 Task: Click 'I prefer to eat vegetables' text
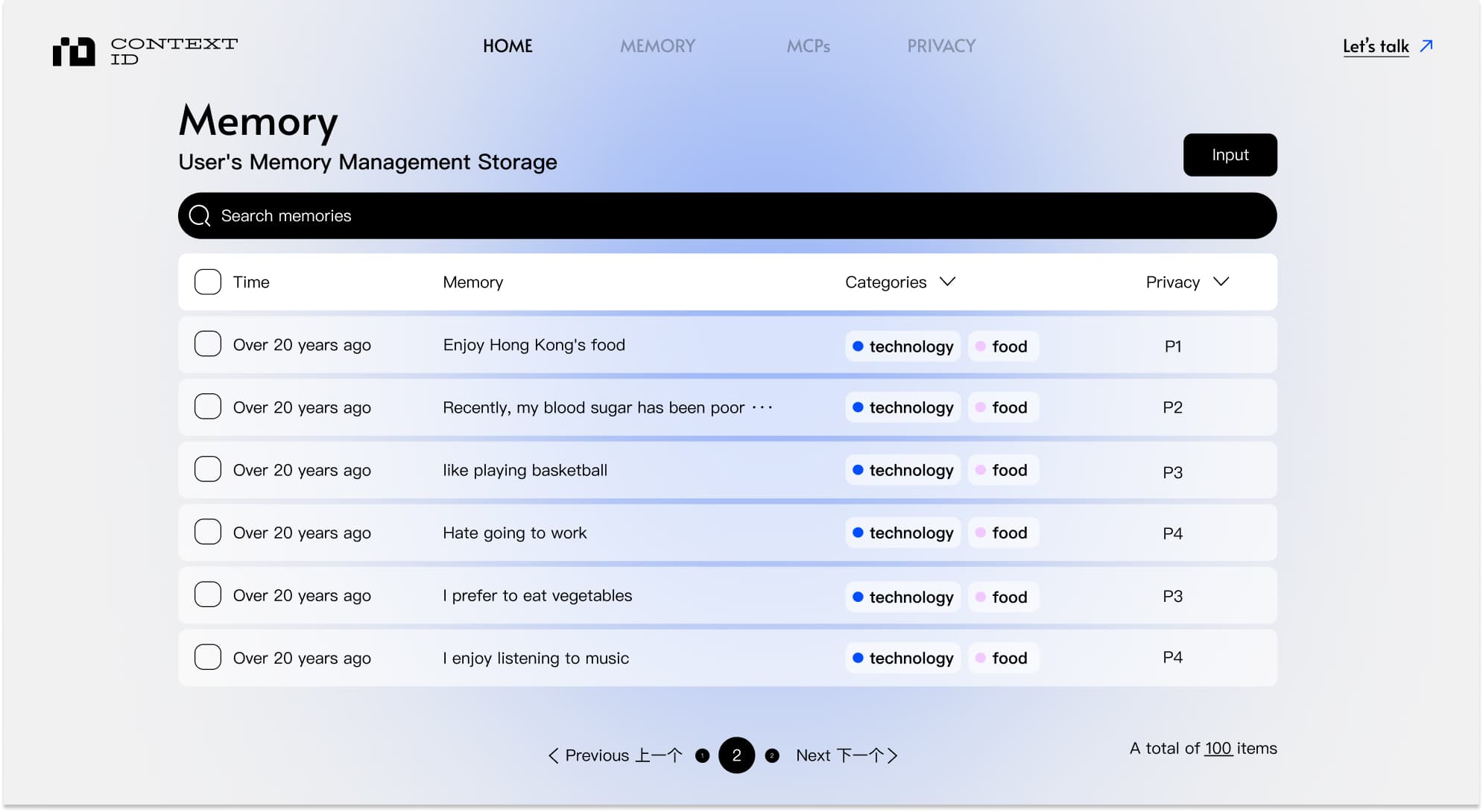(537, 595)
